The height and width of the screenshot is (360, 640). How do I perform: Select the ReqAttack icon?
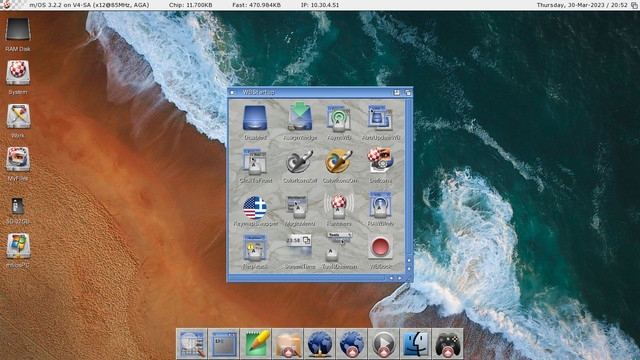pyautogui.click(x=255, y=248)
